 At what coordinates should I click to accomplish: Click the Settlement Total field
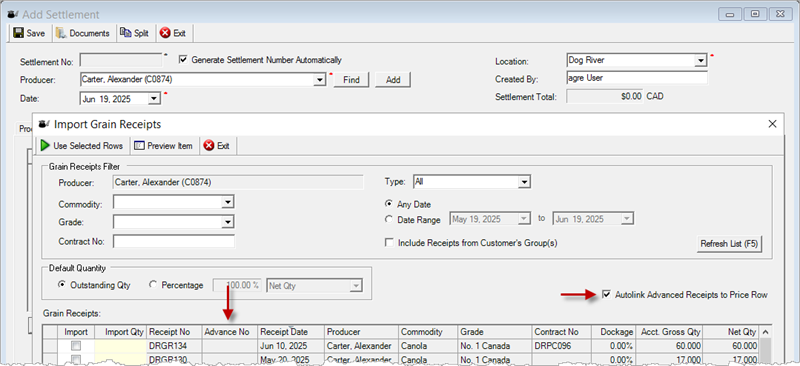(x=605, y=96)
